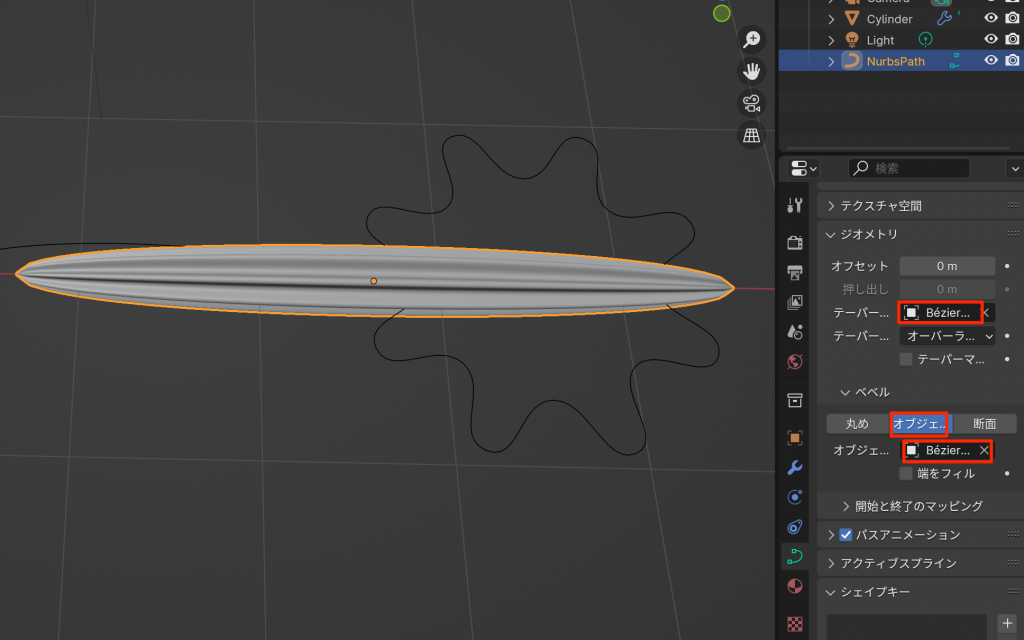
Task: Expand the 開始と終了のマッピング section
Action: click(x=846, y=506)
